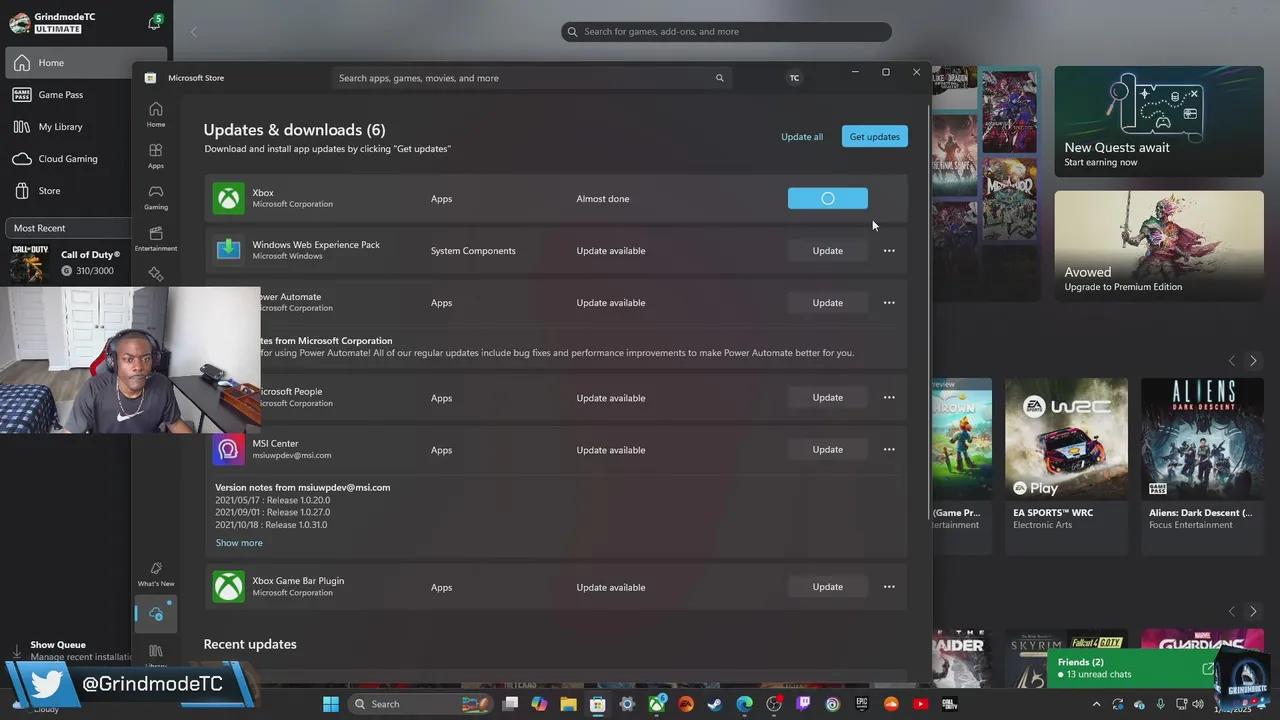Open the EA SPORTS WRC game tile
The height and width of the screenshot is (720, 1280).
point(1066,466)
